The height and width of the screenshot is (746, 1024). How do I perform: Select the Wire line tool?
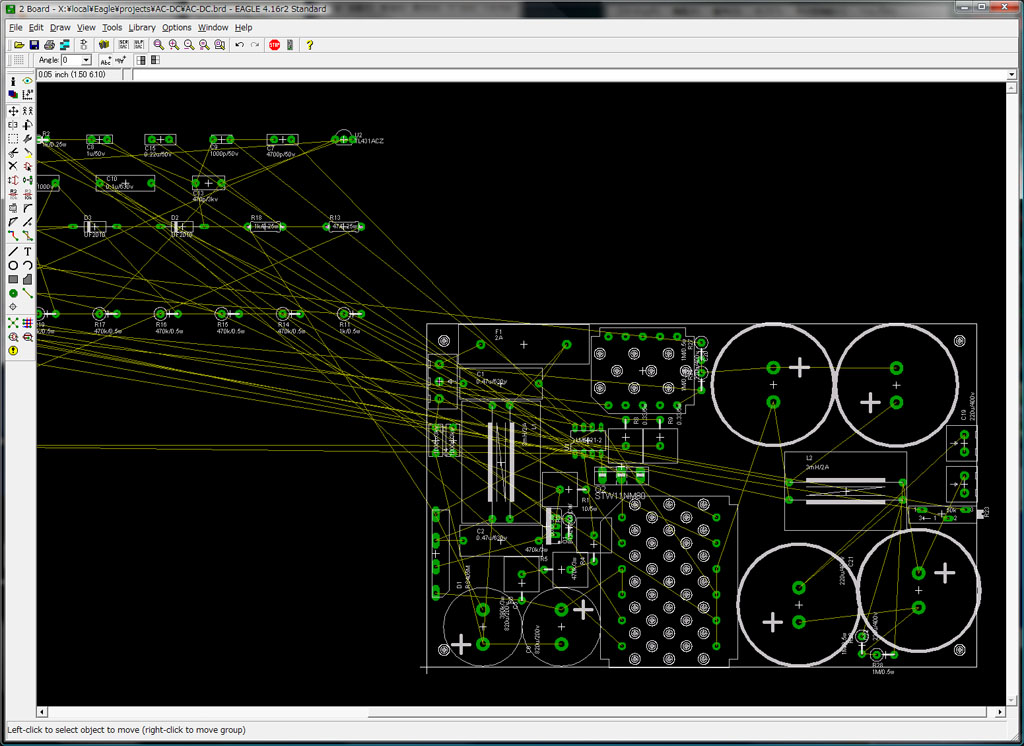pos(12,251)
